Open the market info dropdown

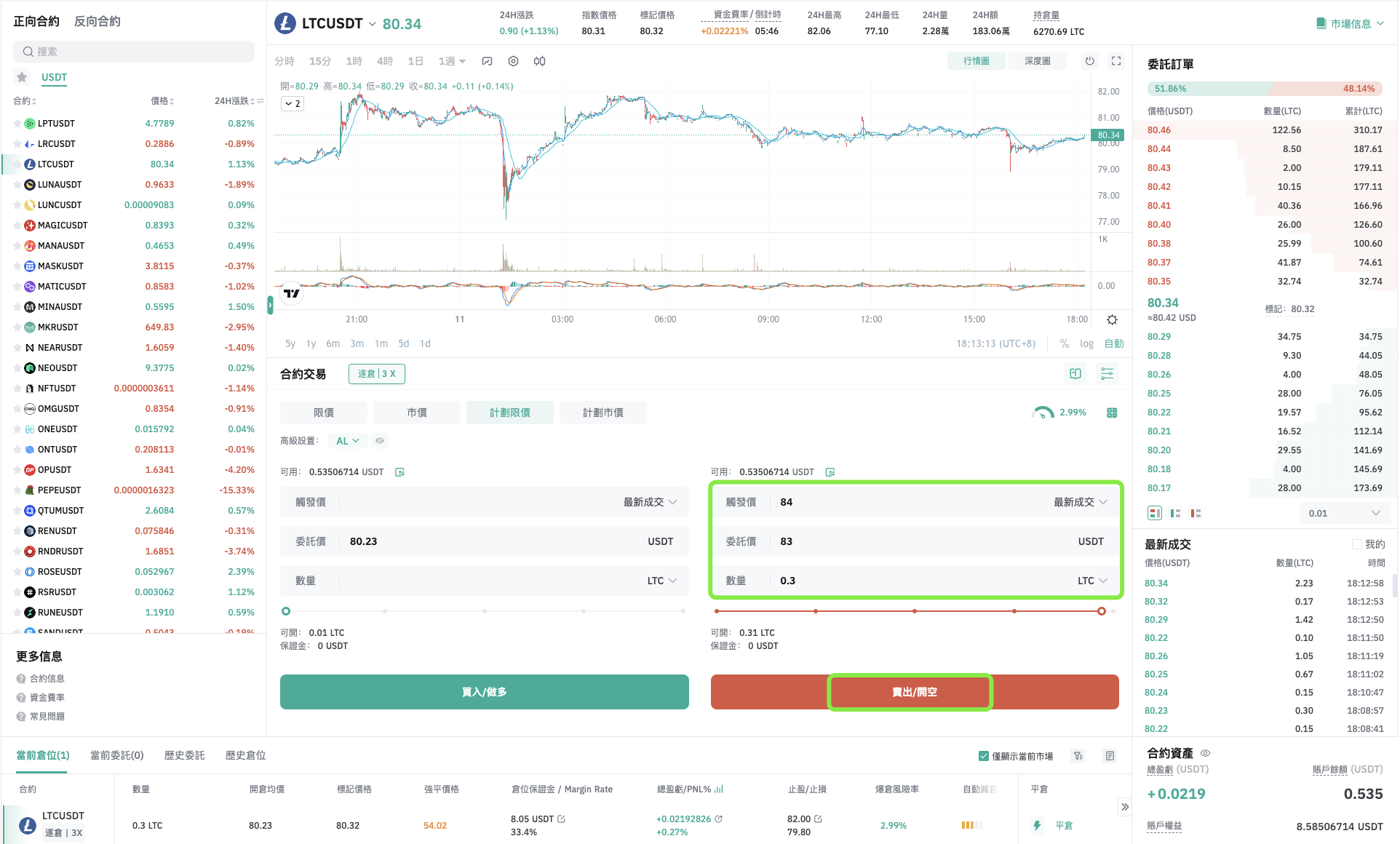[x=1350, y=23]
